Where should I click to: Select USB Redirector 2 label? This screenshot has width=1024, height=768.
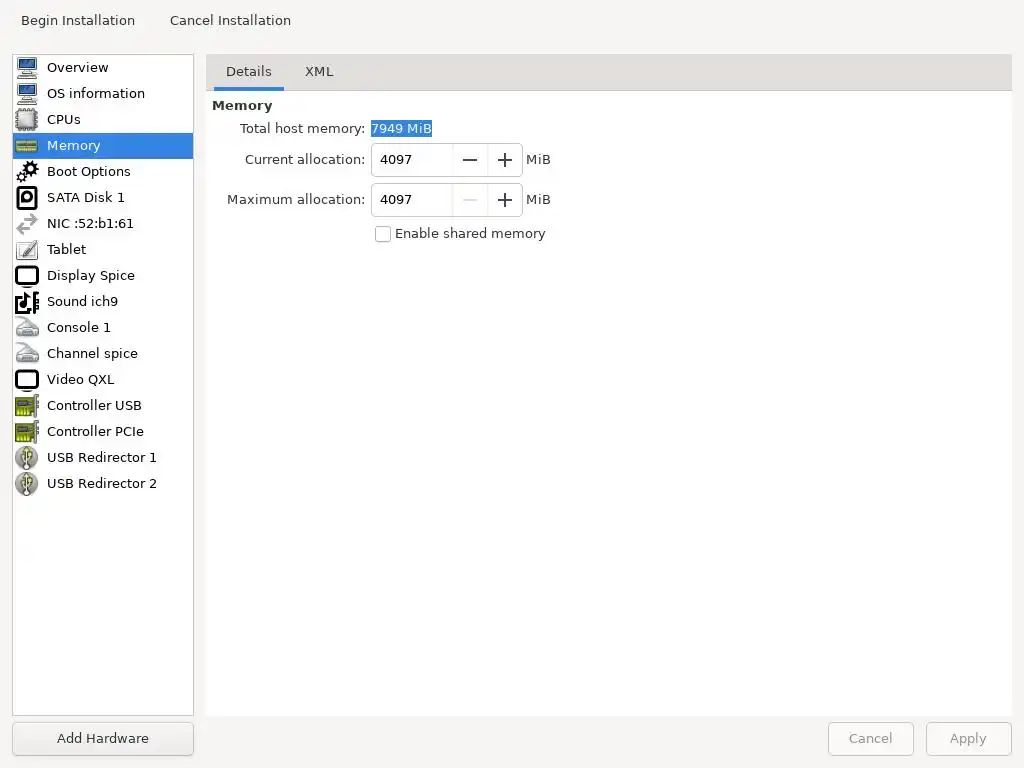(102, 483)
